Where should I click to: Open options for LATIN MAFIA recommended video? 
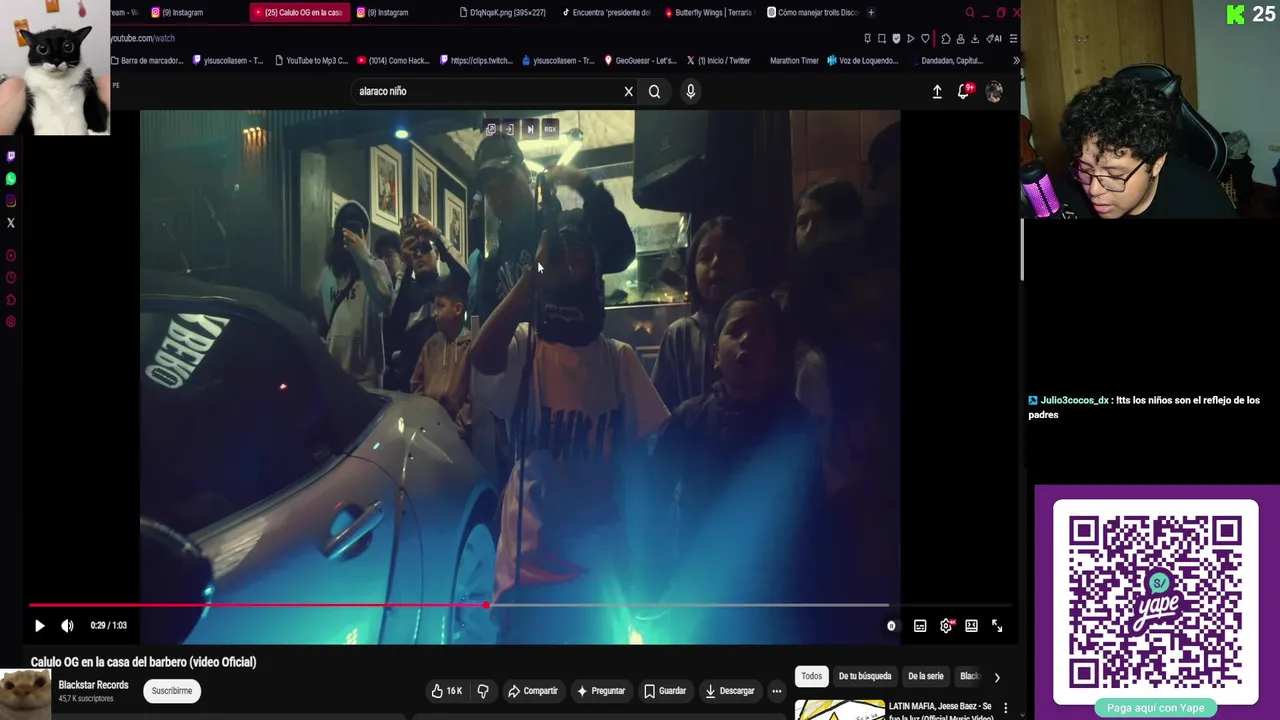coord(1006,708)
